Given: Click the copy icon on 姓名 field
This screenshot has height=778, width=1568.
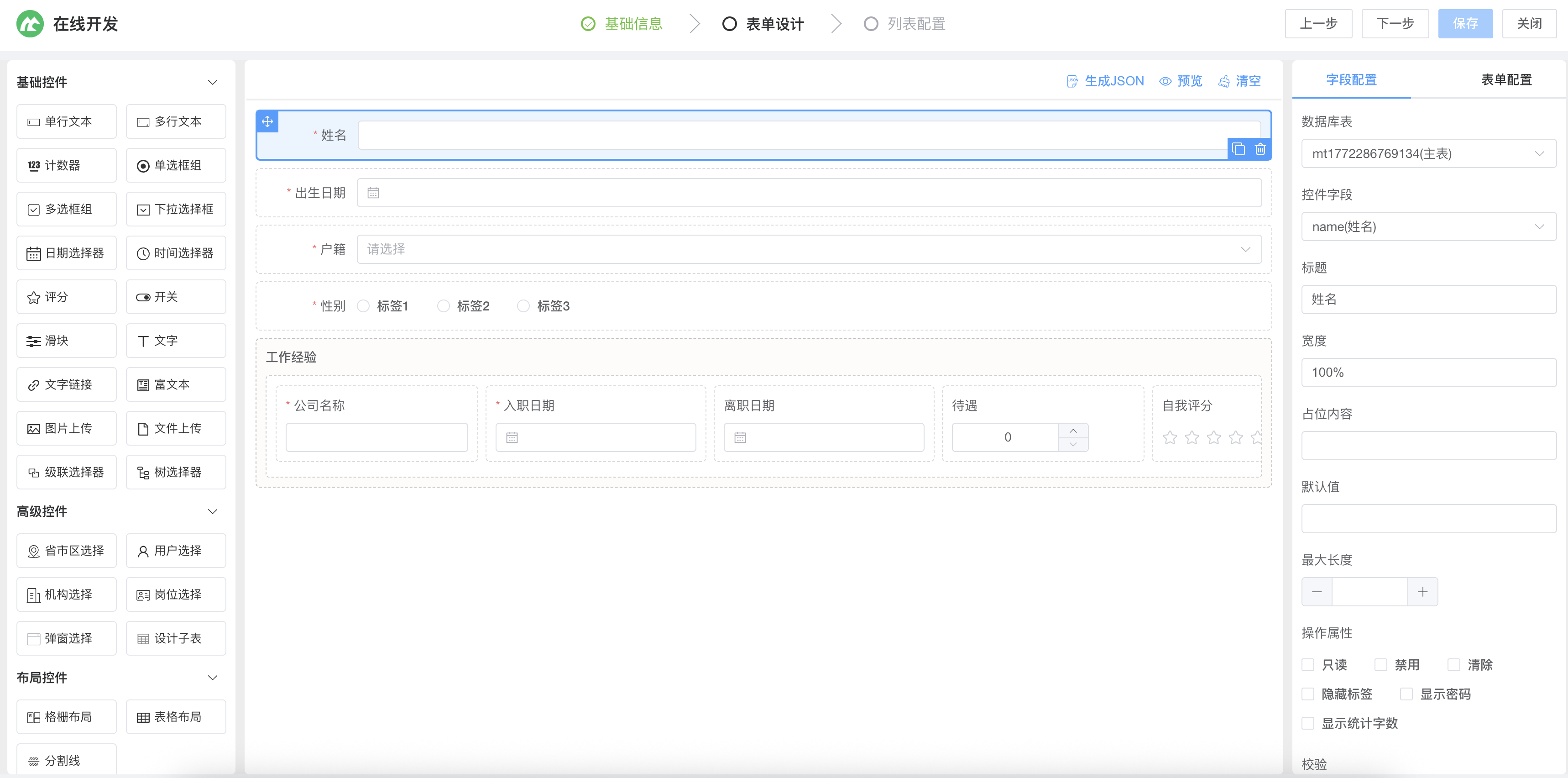Looking at the screenshot, I should pyautogui.click(x=1239, y=149).
